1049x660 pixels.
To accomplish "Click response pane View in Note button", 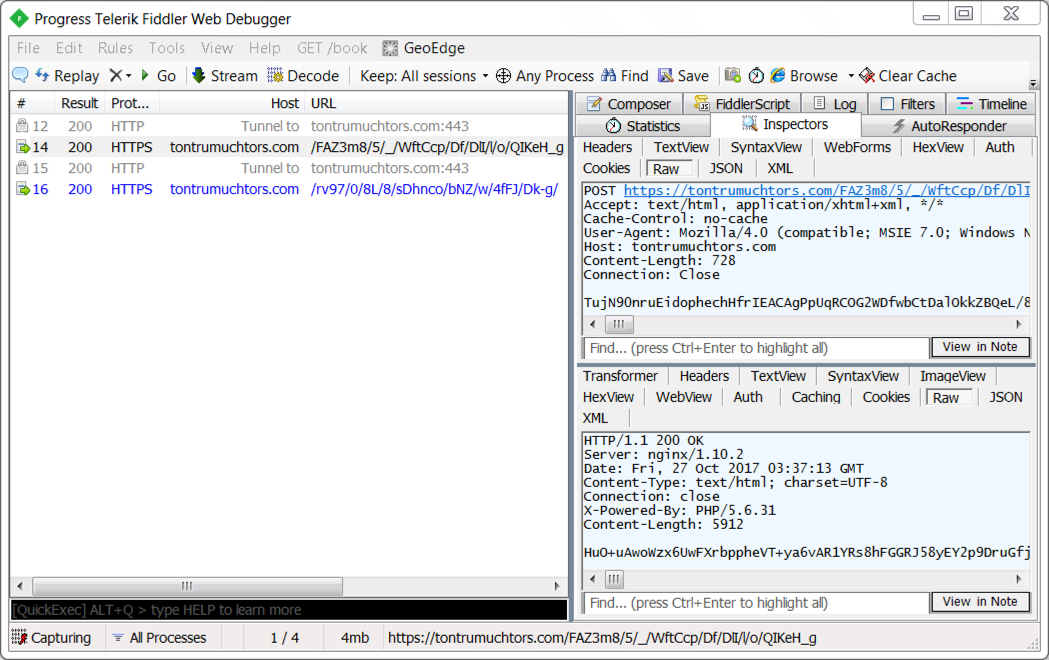I will pos(980,602).
